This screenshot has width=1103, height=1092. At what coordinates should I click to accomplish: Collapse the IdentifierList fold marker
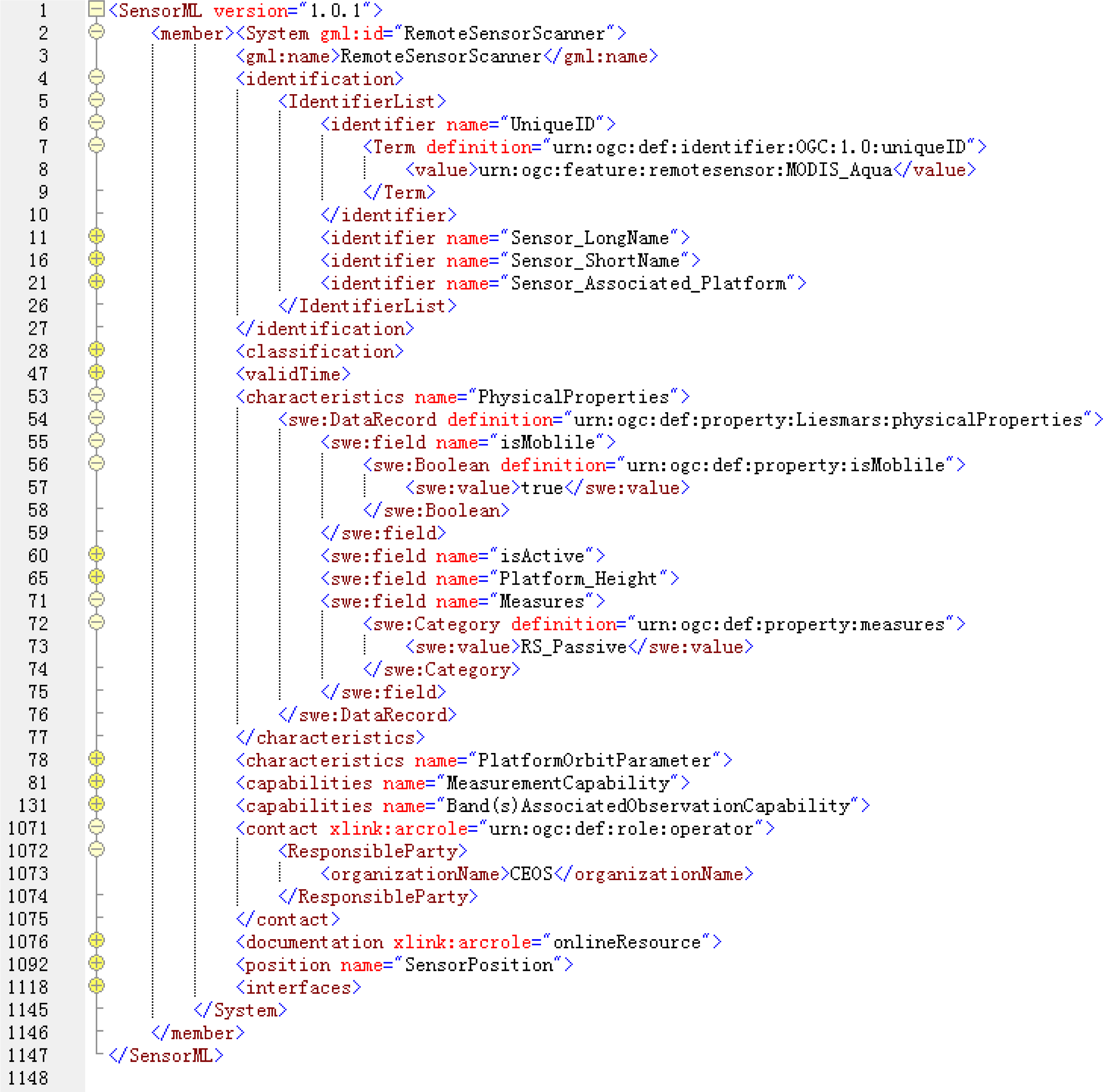pyautogui.click(x=96, y=100)
